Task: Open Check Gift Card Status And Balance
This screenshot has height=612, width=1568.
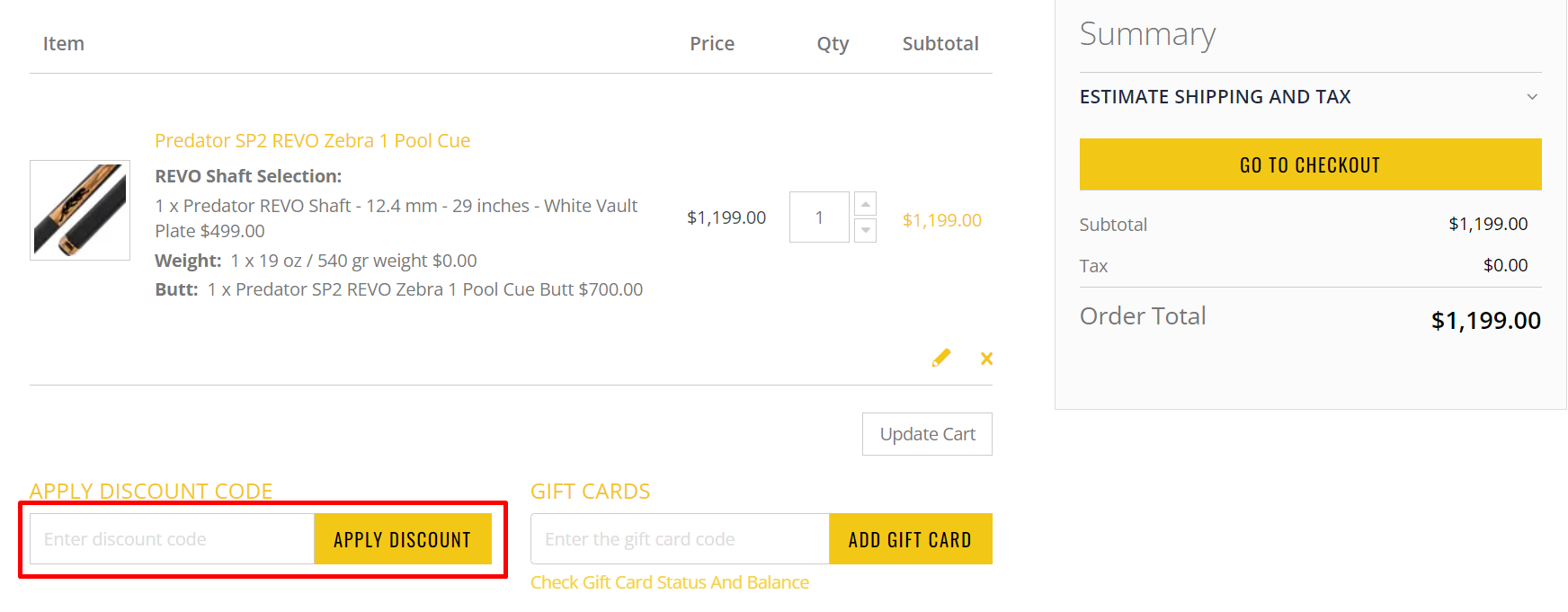Action: coord(669,582)
